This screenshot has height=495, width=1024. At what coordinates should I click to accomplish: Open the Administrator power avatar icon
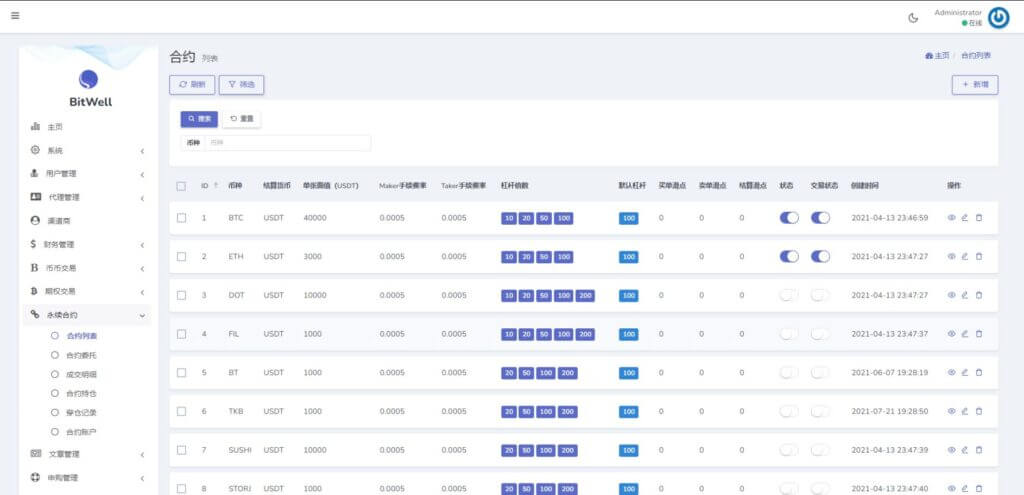[998, 18]
